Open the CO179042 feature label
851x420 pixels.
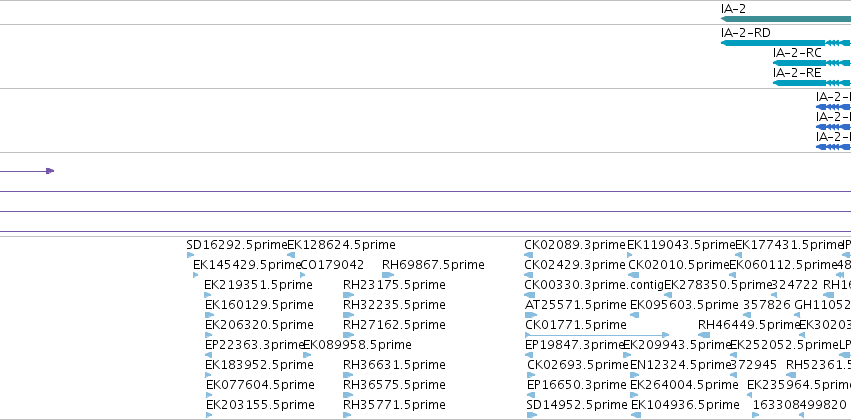(x=332, y=265)
